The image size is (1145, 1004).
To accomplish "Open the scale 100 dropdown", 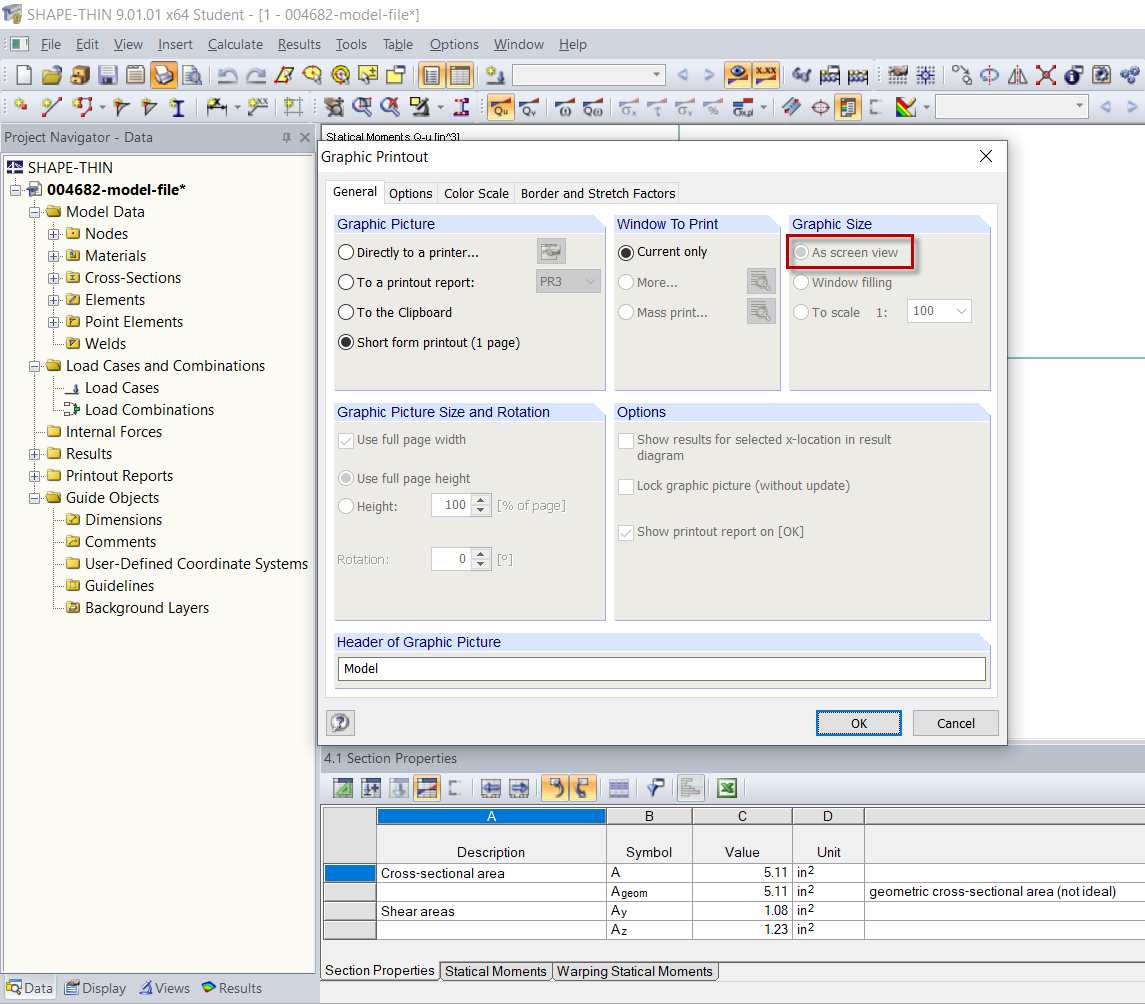I will click(x=960, y=311).
